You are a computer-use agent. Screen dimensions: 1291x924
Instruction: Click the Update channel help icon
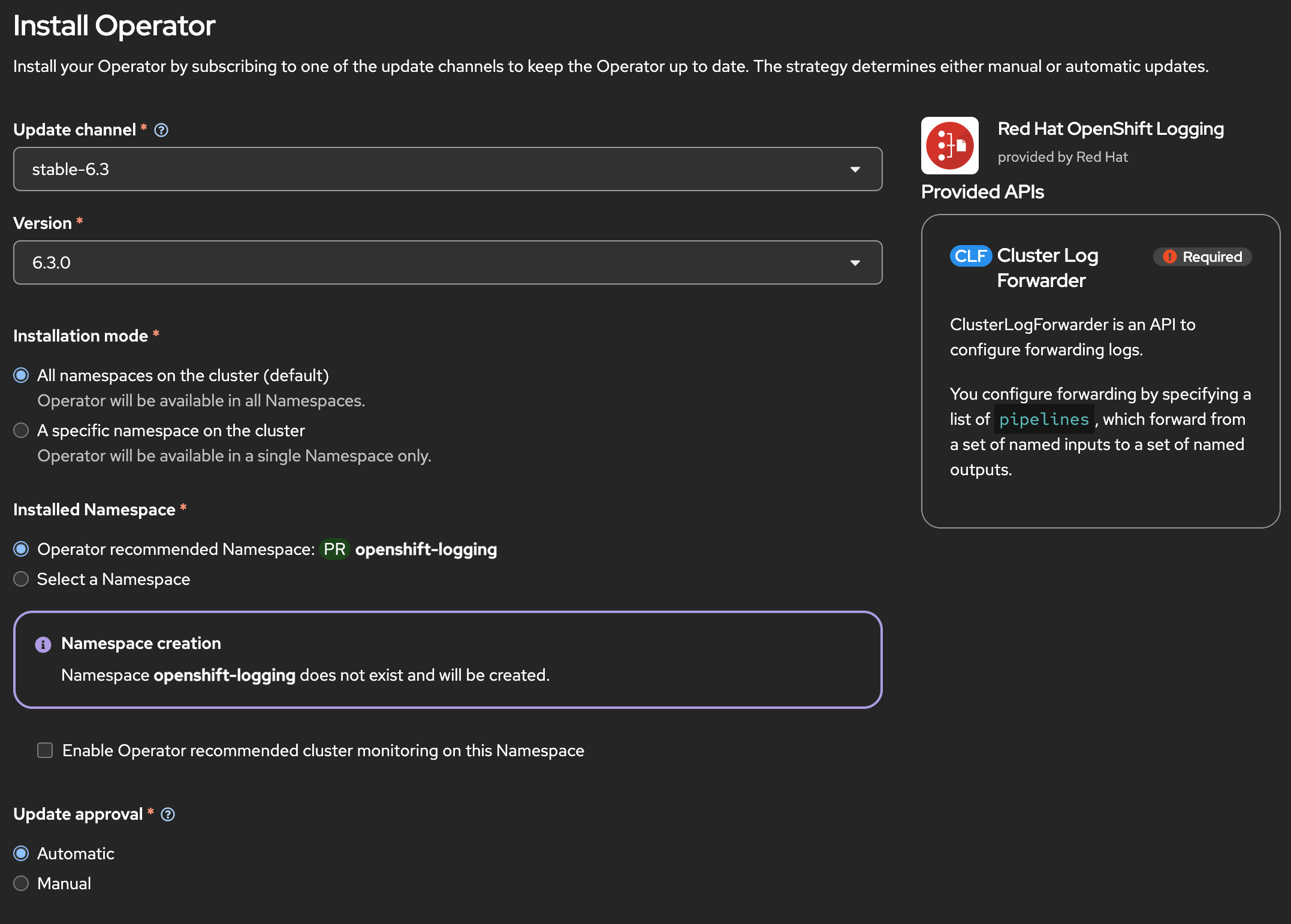pos(161,130)
